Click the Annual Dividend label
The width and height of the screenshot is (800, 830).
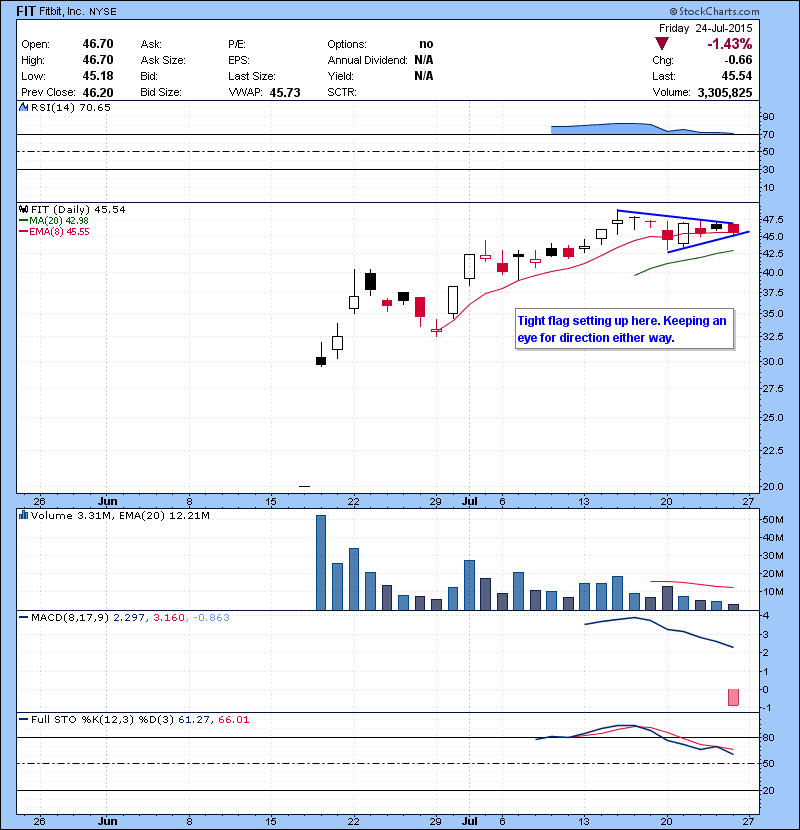click(367, 60)
